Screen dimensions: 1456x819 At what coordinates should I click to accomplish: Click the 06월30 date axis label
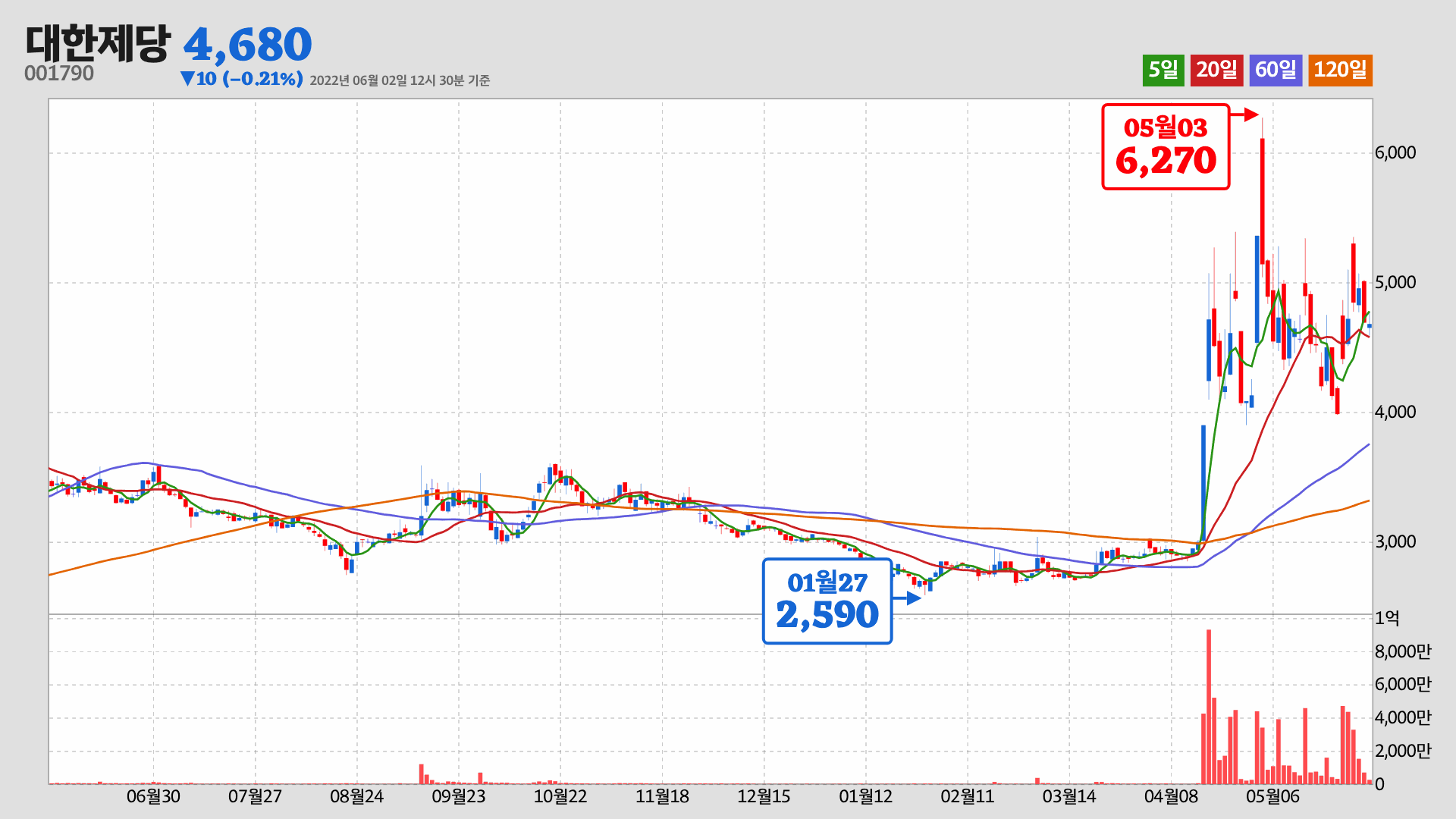click(x=153, y=796)
